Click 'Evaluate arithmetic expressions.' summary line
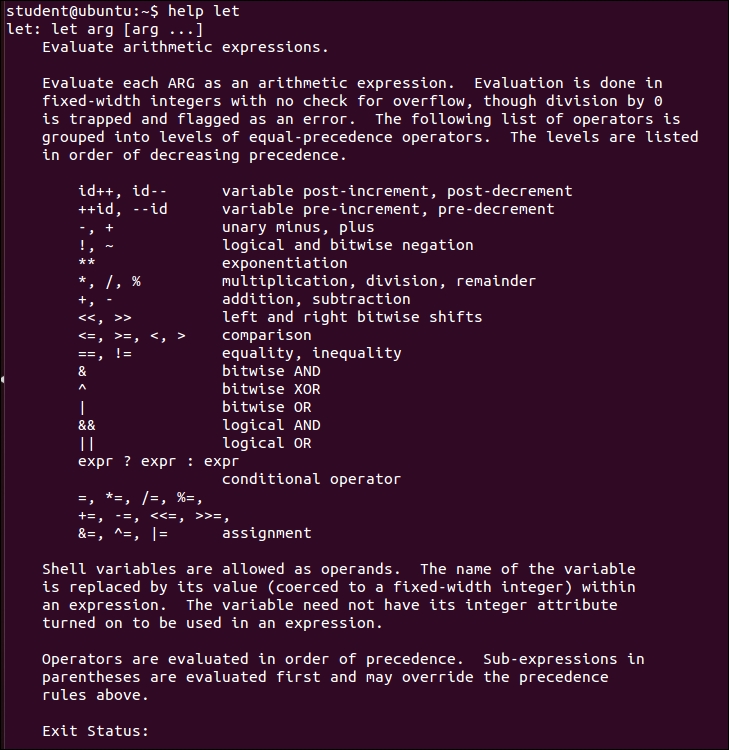 185,47
